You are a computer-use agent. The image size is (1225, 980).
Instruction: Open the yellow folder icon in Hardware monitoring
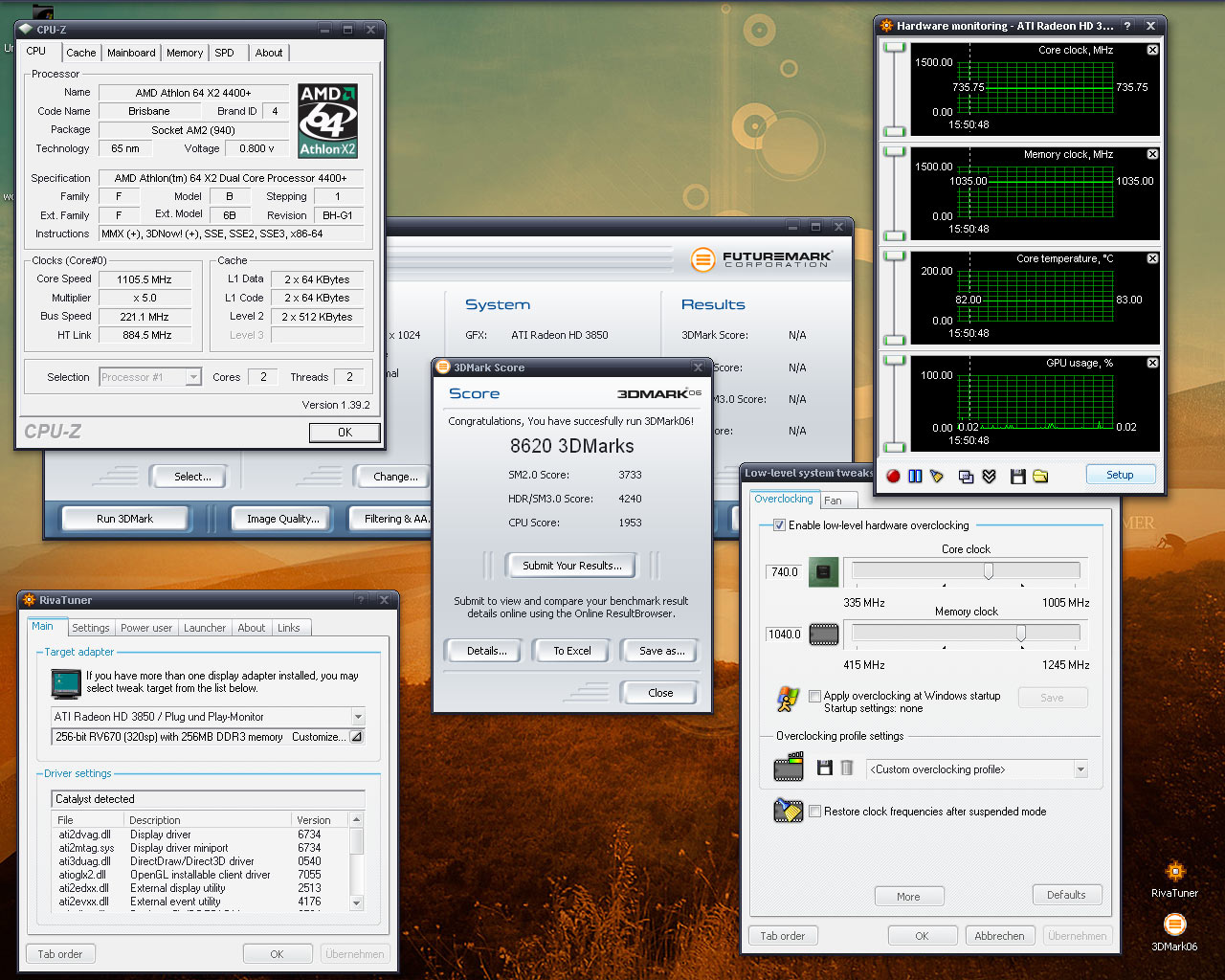click(x=1040, y=476)
